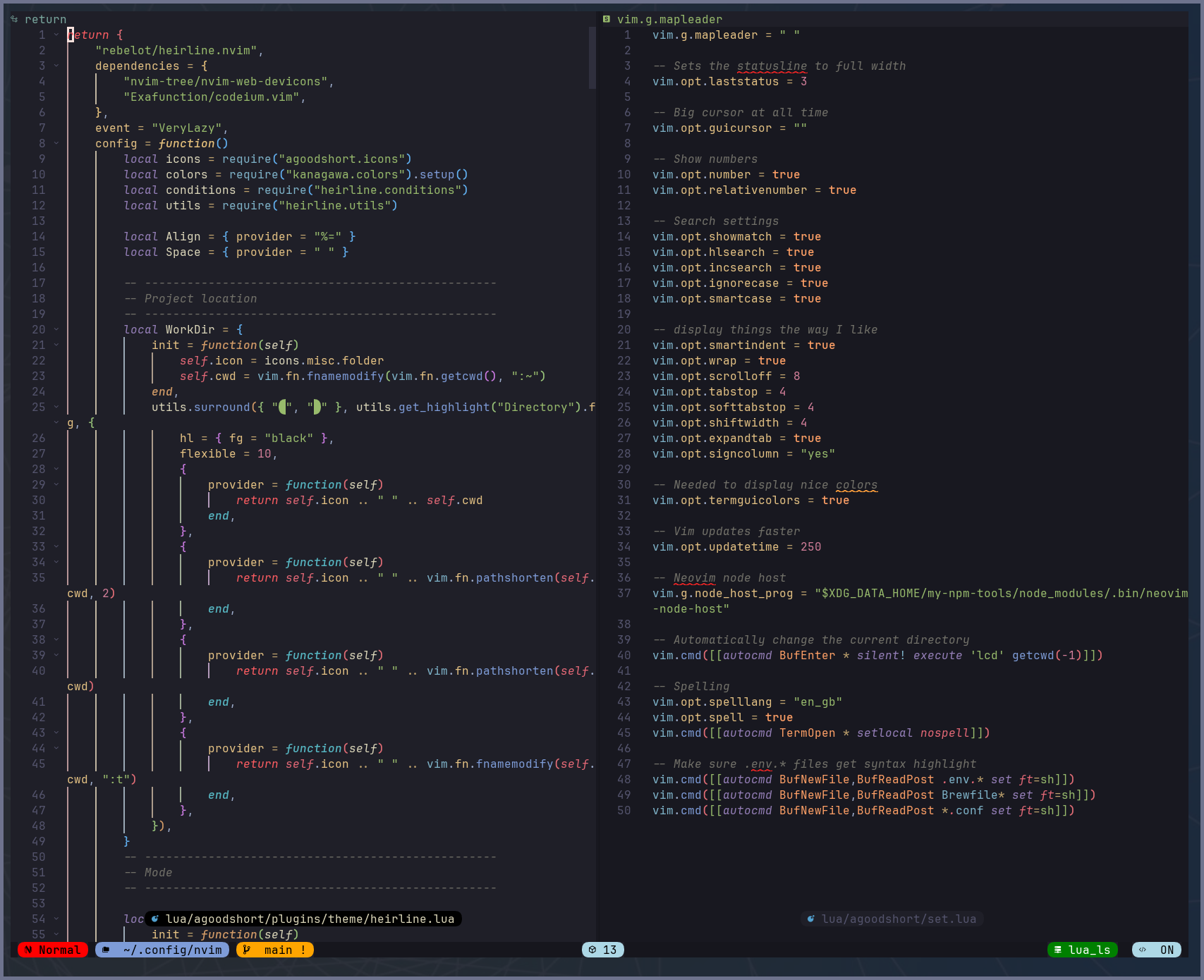Click require("heirline.conditions") on line 11

[x=363, y=190]
